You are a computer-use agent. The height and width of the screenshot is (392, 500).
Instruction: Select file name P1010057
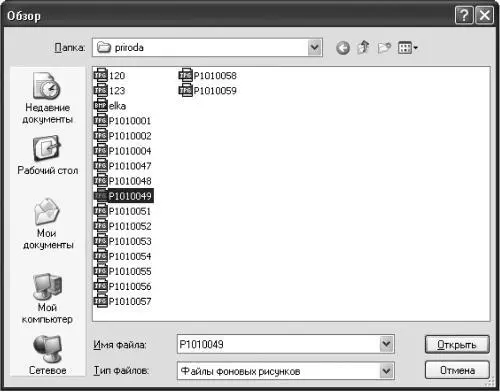tap(130, 301)
